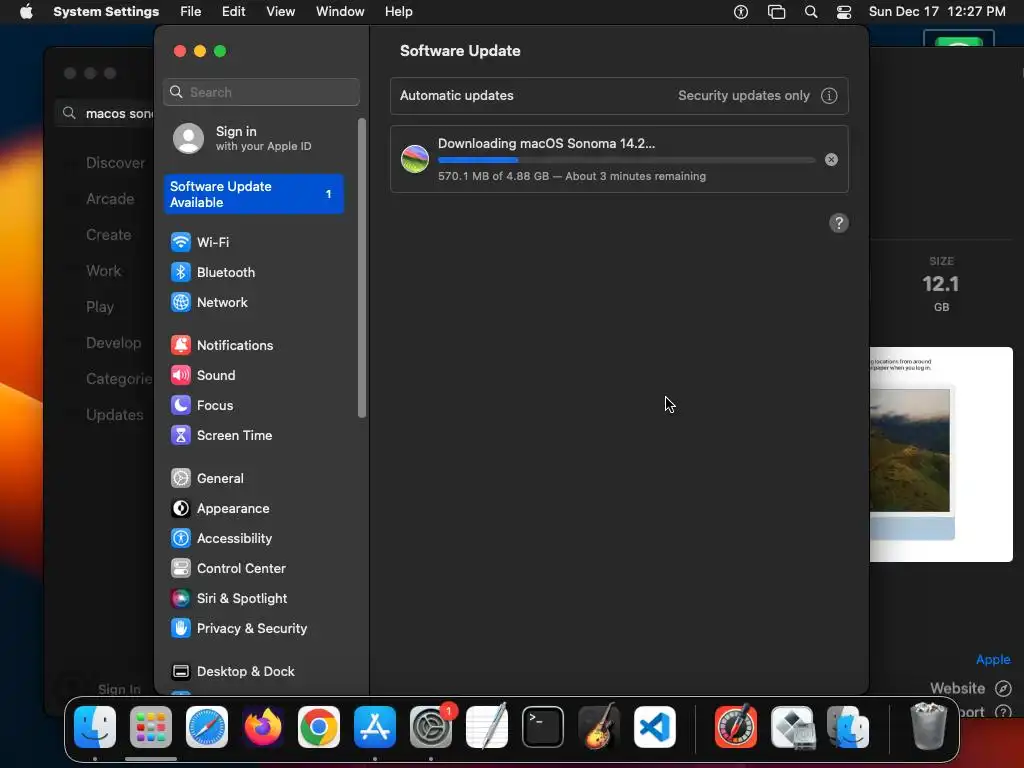
Task: Click the App Store screenshot thumbnail
Action: 941,455
